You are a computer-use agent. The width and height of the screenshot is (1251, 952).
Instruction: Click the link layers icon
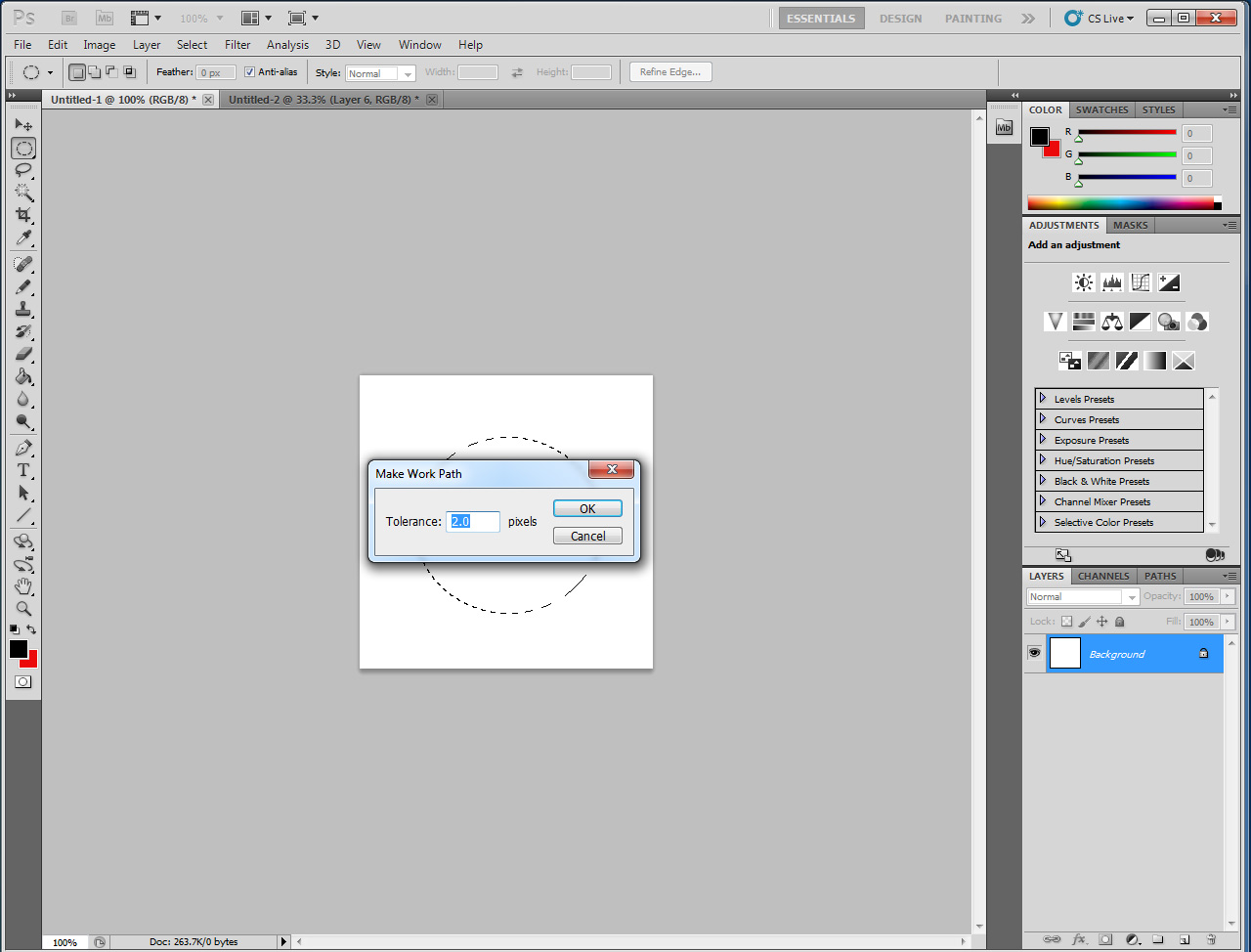pos(1052,939)
